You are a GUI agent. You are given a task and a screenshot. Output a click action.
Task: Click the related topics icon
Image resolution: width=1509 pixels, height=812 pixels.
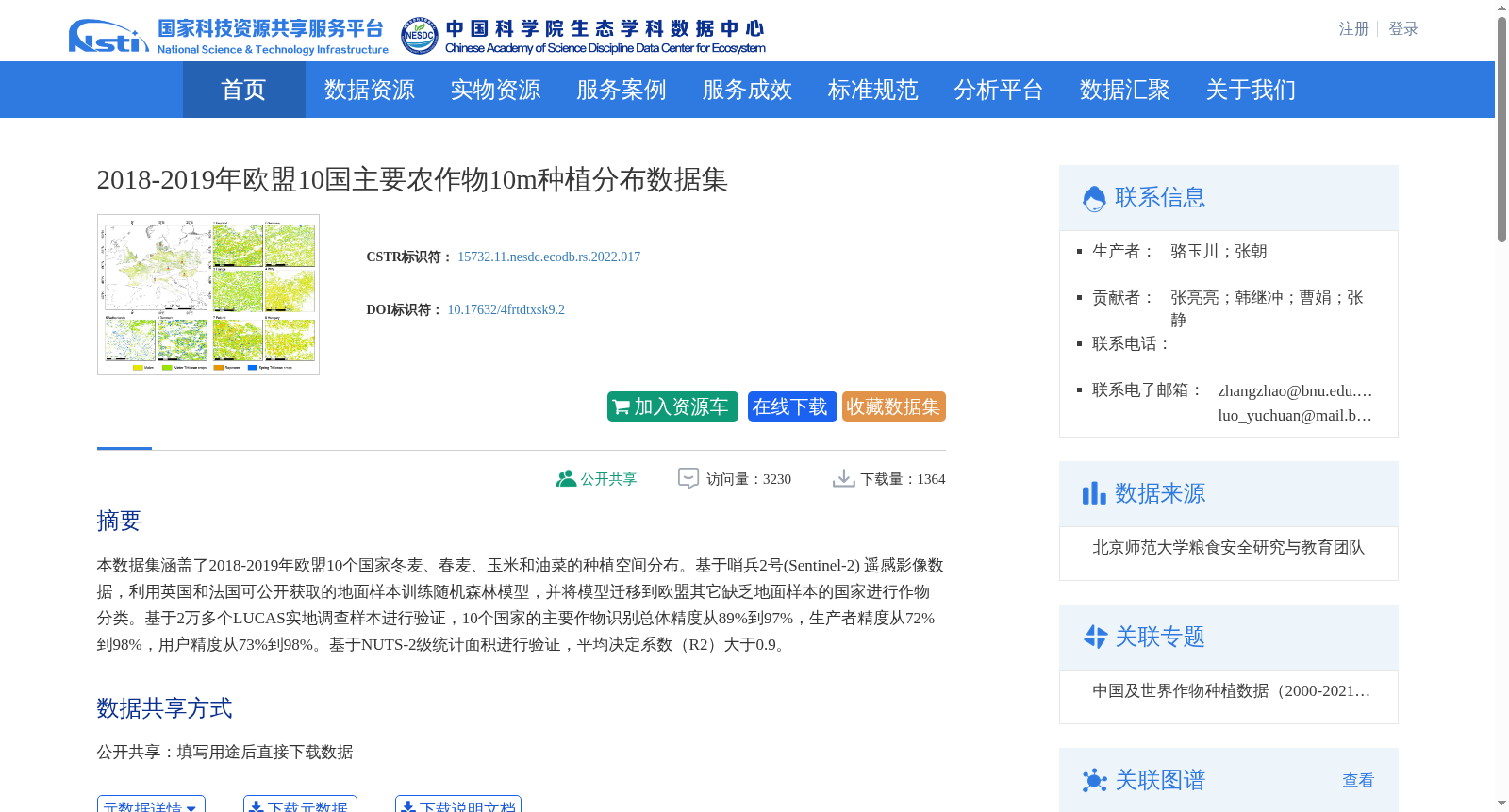pos(1094,637)
